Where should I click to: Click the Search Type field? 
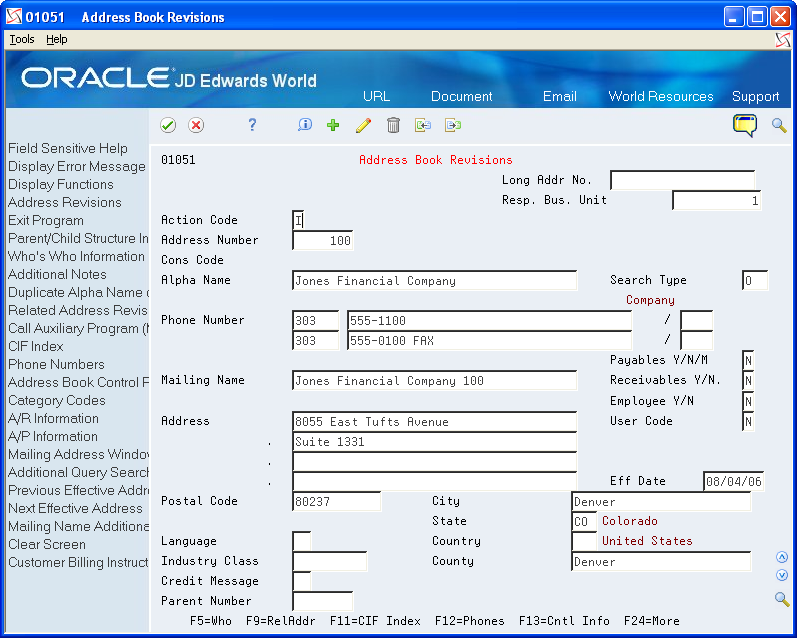tap(754, 281)
